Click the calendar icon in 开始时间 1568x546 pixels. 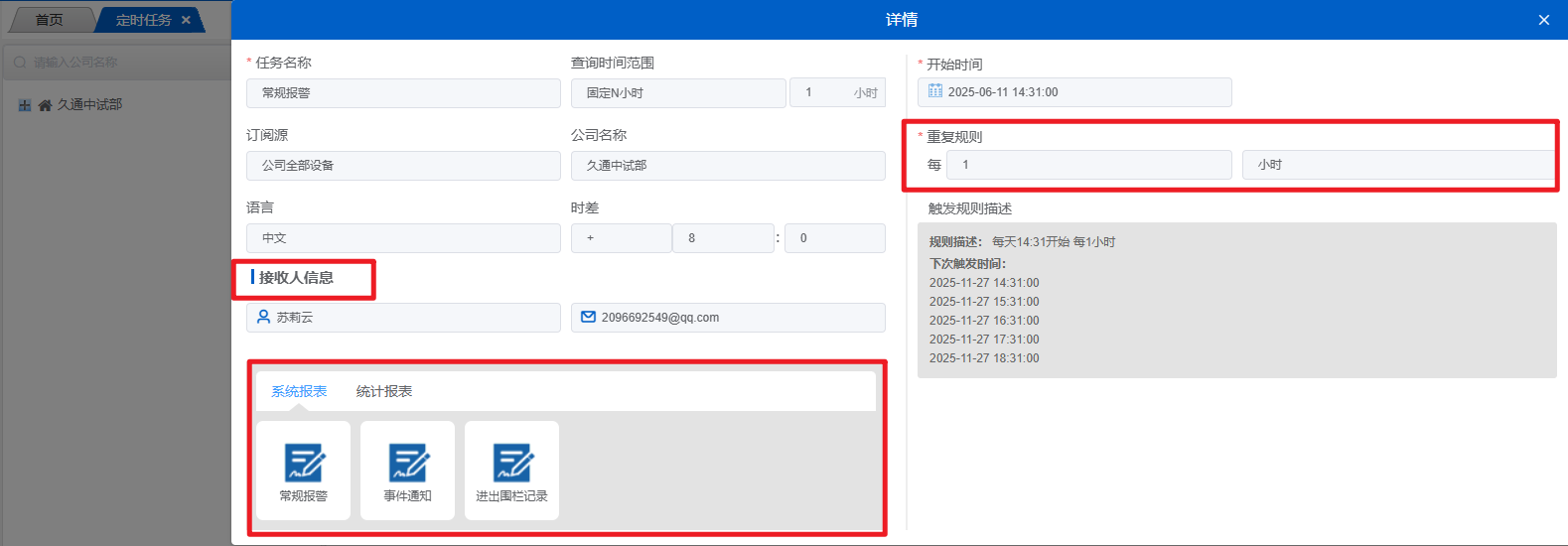(x=935, y=91)
